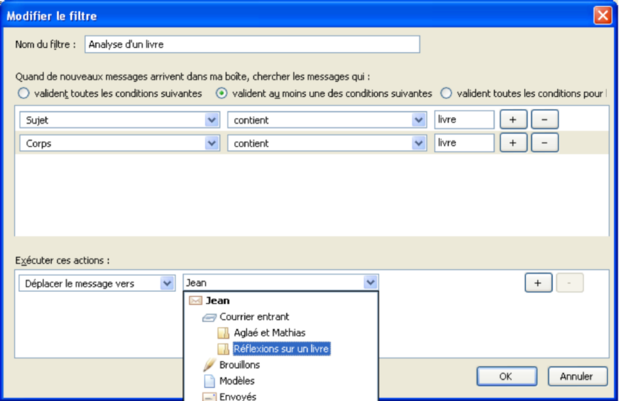The height and width of the screenshot is (401, 619).
Task: Click the filter name field 'Analyse d'un livre'
Action: 252,44
